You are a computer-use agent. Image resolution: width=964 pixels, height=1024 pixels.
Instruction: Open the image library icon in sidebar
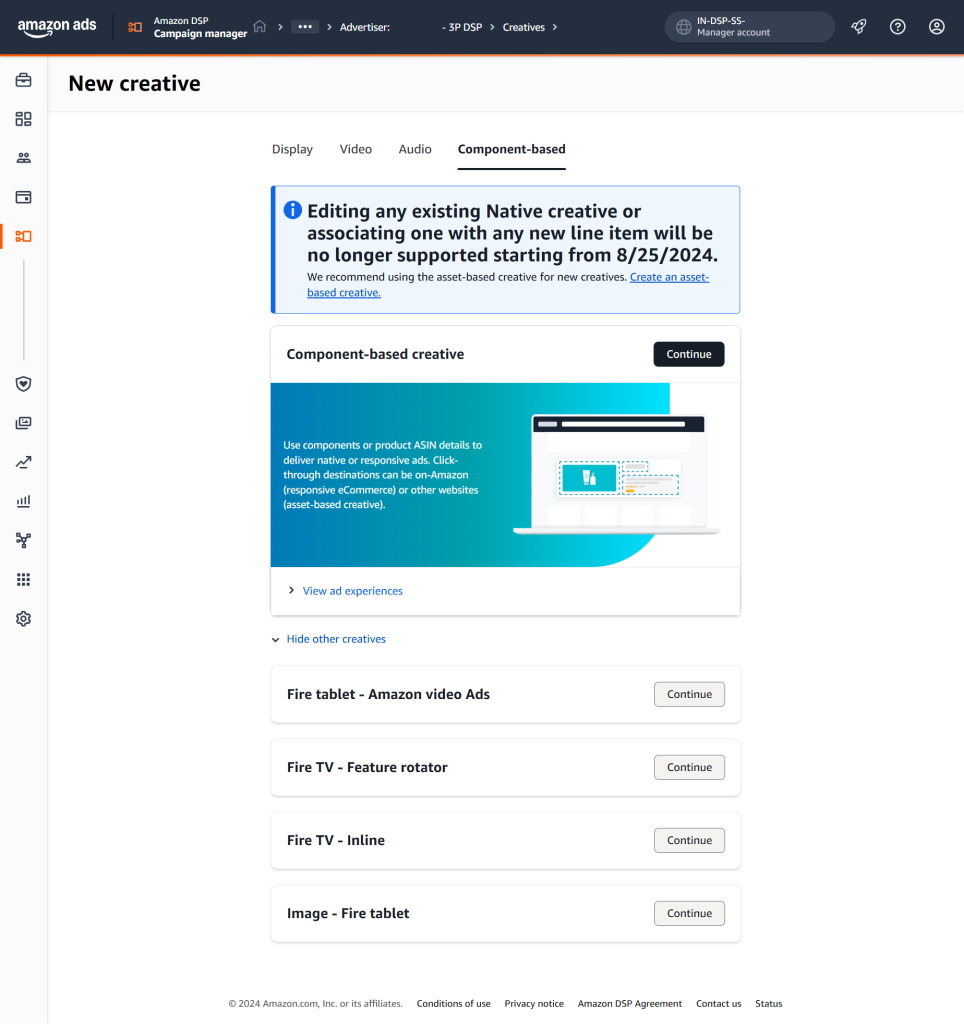(x=24, y=423)
